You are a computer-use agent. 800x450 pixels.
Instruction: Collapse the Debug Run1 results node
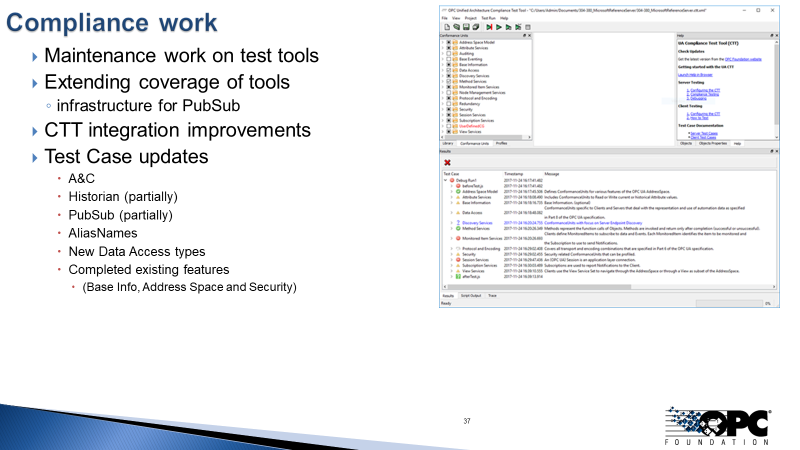point(446,181)
